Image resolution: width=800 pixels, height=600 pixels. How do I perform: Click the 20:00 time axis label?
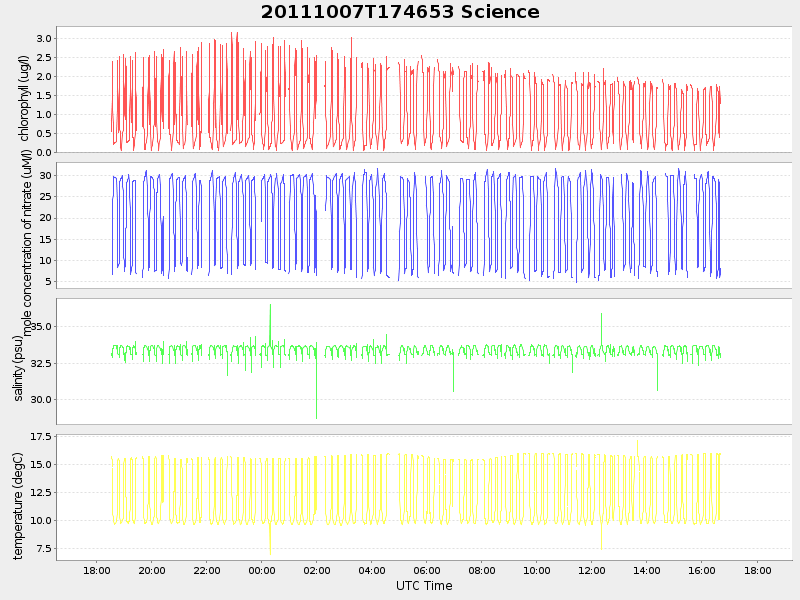152,570
